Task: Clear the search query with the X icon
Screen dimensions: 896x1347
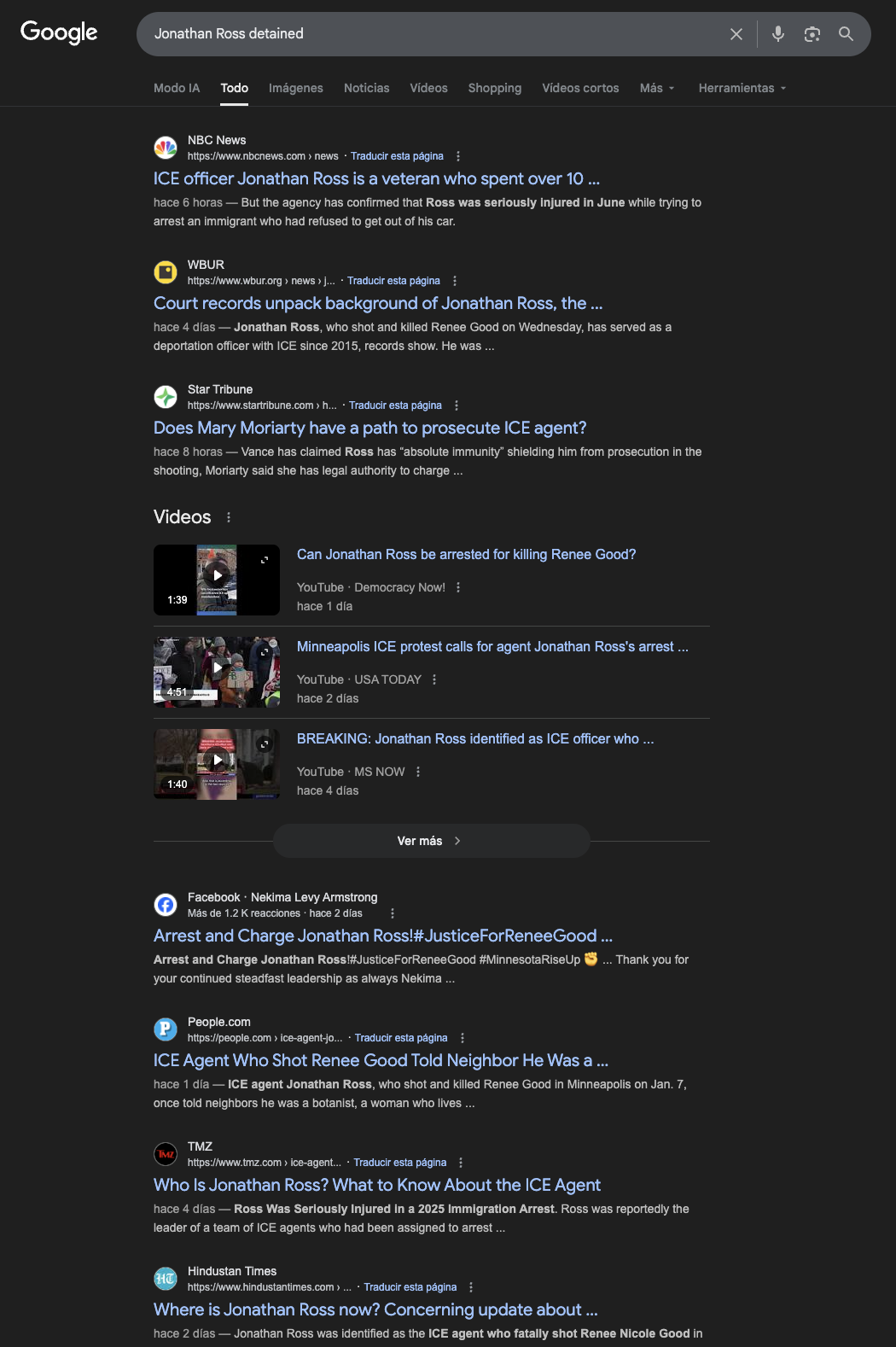Action: [736, 34]
